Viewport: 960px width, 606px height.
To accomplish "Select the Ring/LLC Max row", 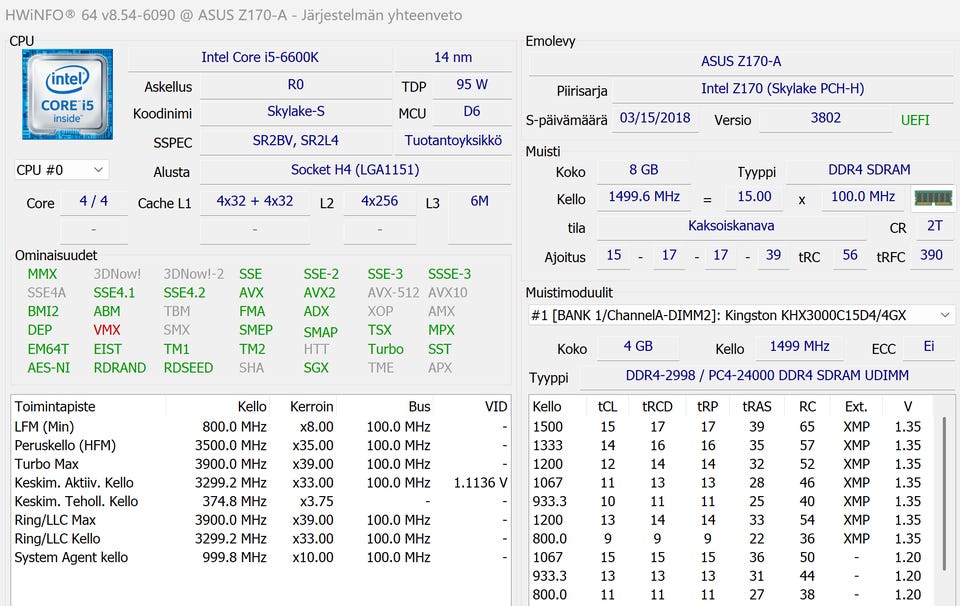I will 261,520.
